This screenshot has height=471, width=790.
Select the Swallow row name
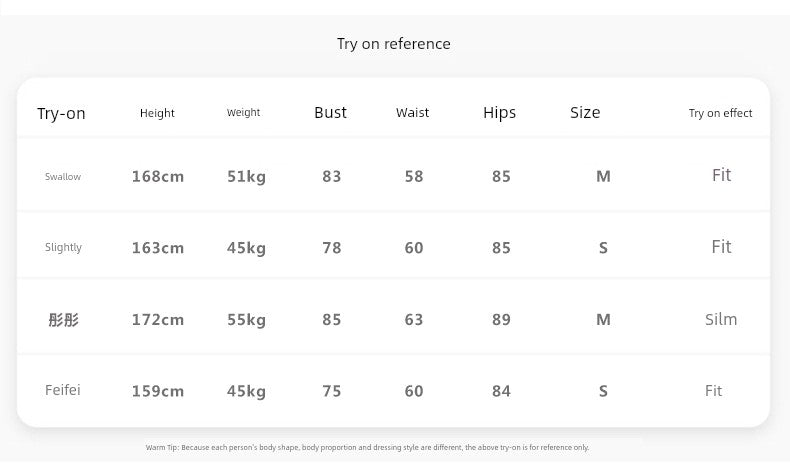point(63,177)
